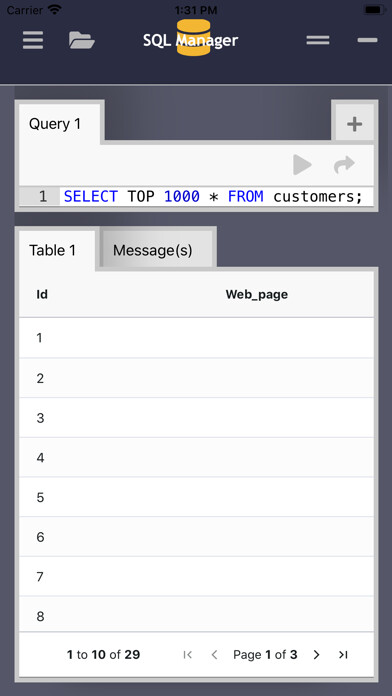
Task: Click the redo arrow icon
Action: pyautogui.click(x=344, y=165)
